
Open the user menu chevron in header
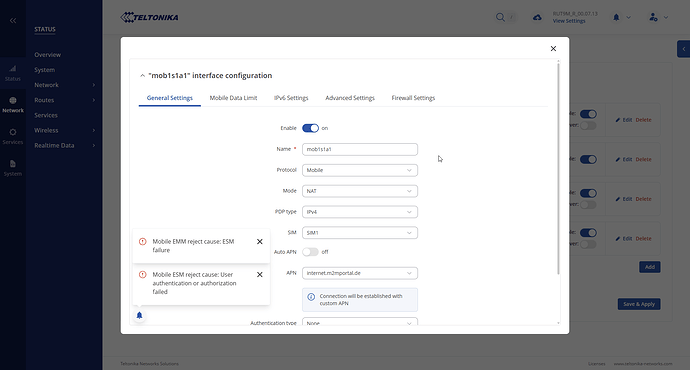pos(666,18)
